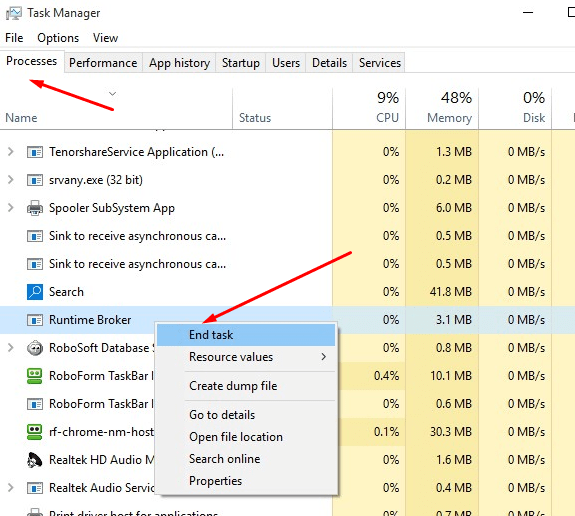Choose Properties in the context menu

tap(246, 481)
